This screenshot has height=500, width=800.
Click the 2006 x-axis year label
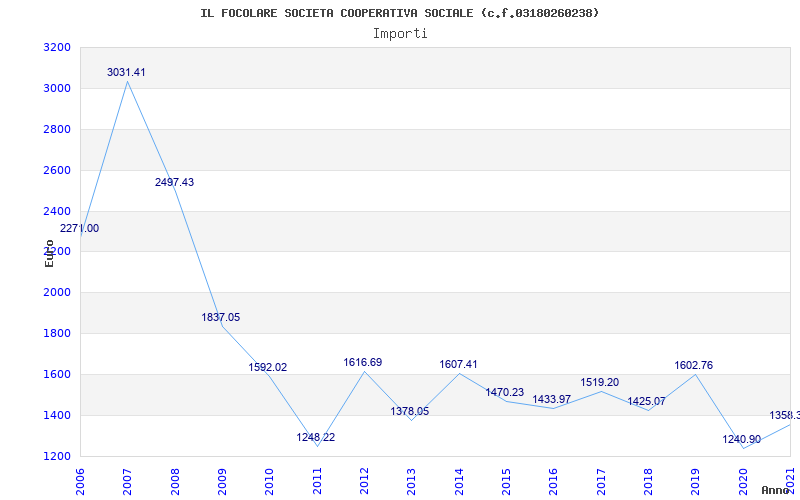coord(80,481)
